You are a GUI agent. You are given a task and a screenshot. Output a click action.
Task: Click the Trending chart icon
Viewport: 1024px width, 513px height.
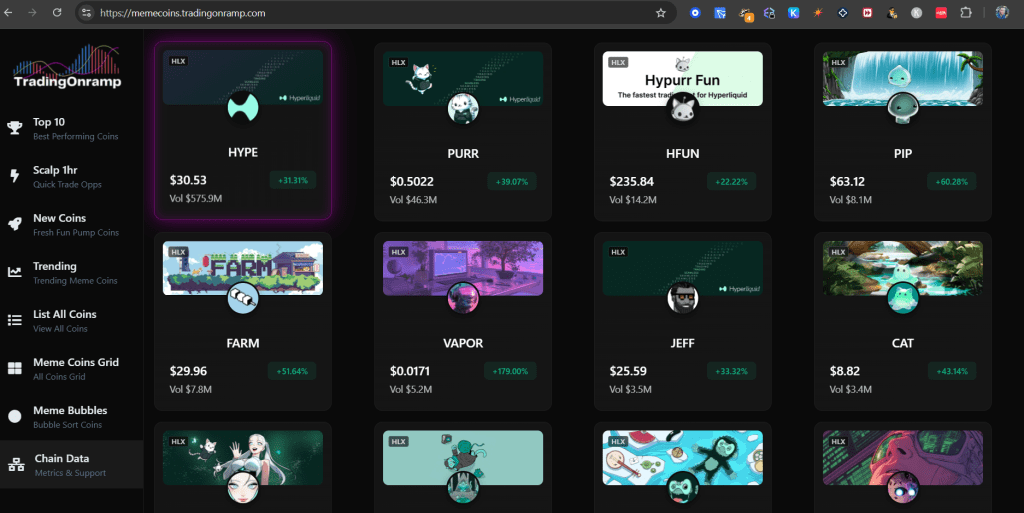[x=14, y=272]
